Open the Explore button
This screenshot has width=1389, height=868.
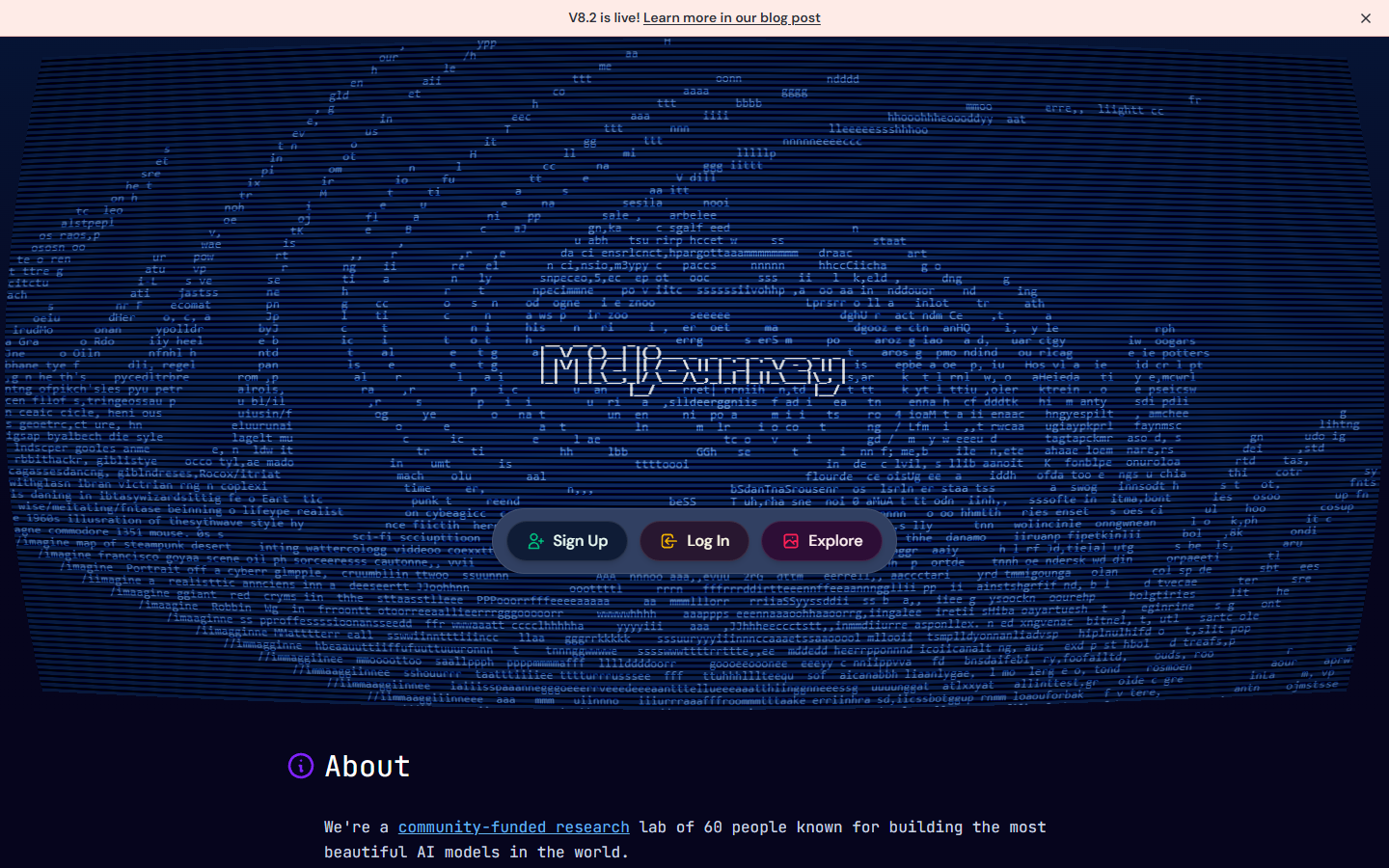click(x=822, y=541)
